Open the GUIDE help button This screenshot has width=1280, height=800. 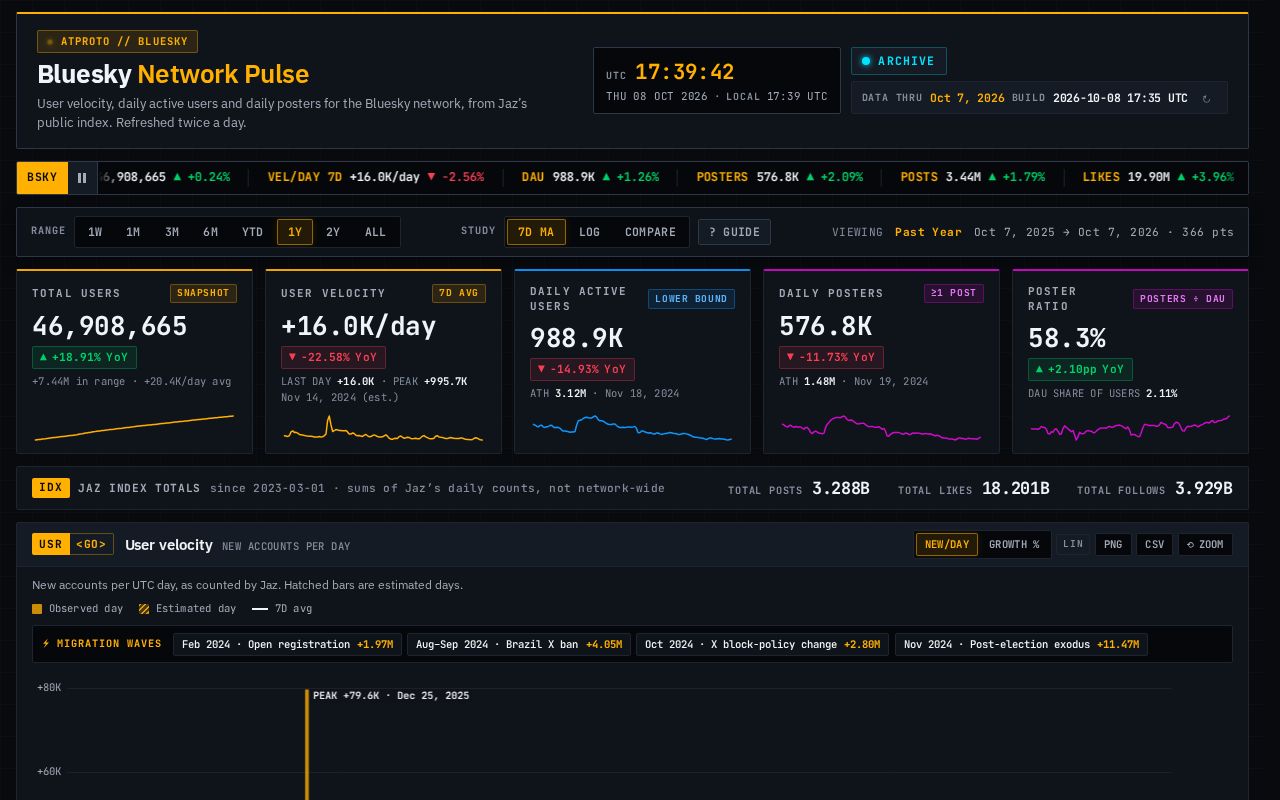734,232
